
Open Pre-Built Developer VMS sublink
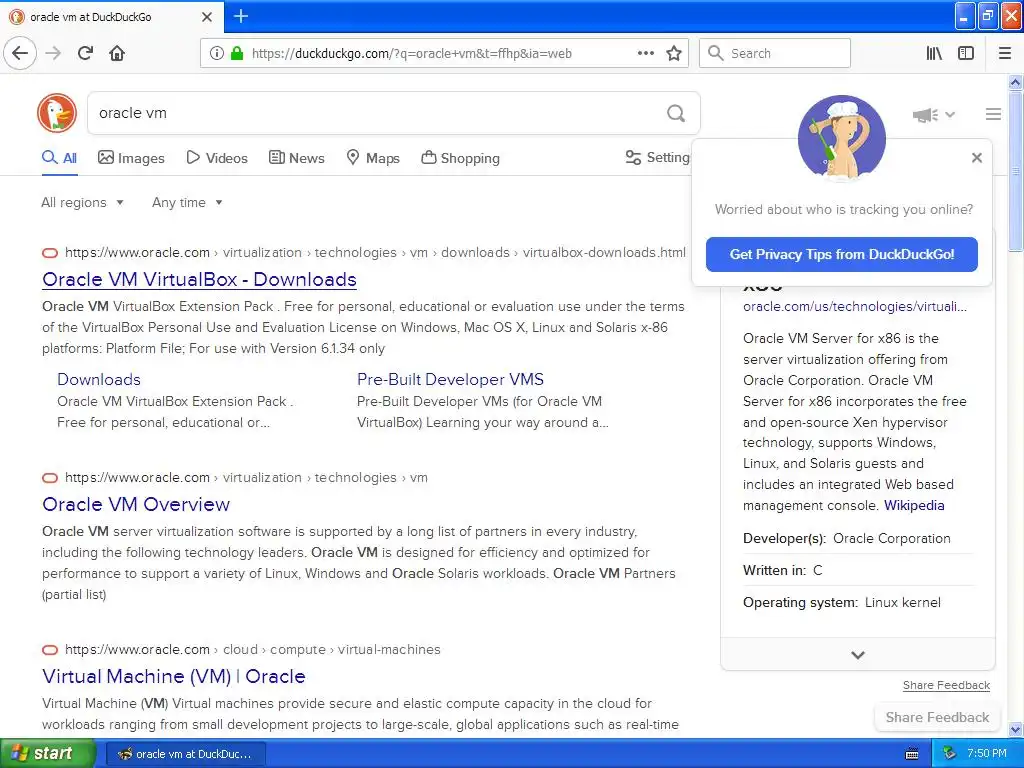tap(450, 379)
